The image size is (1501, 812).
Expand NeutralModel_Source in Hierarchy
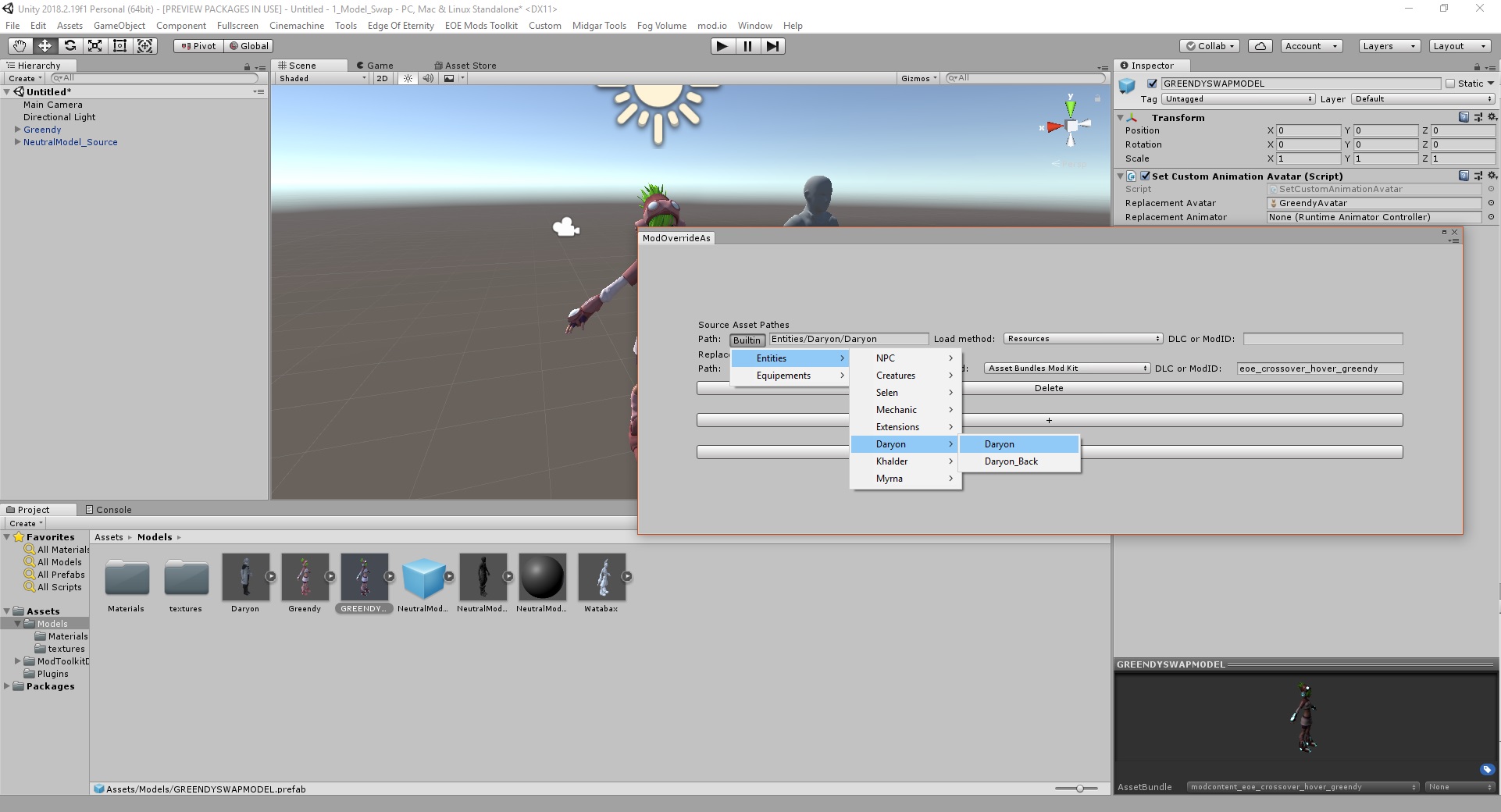pyautogui.click(x=17, y=142)
